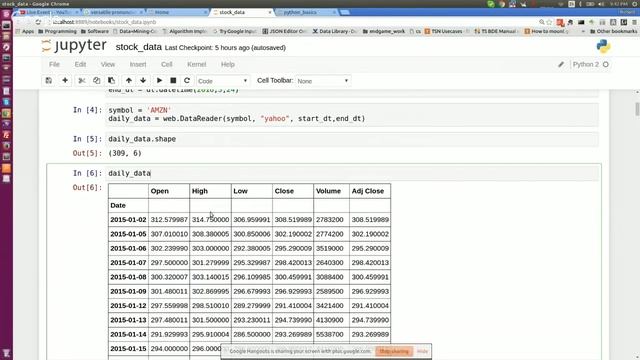Cut selected cell with the scissors icon
Viewport: 640px width, 360px height.
[82, 80]
